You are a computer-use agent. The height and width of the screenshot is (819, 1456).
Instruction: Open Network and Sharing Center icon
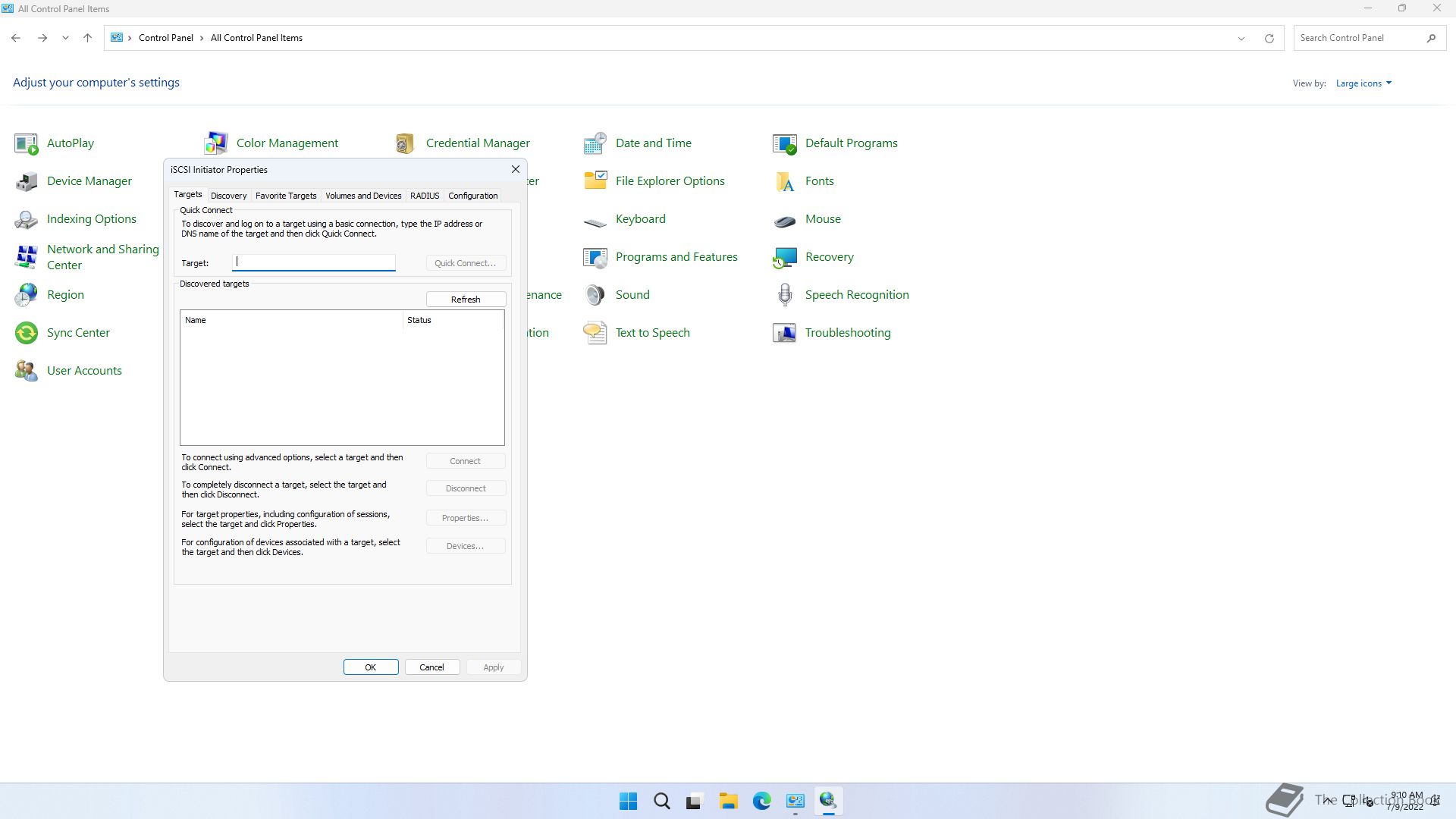(27, 257)
